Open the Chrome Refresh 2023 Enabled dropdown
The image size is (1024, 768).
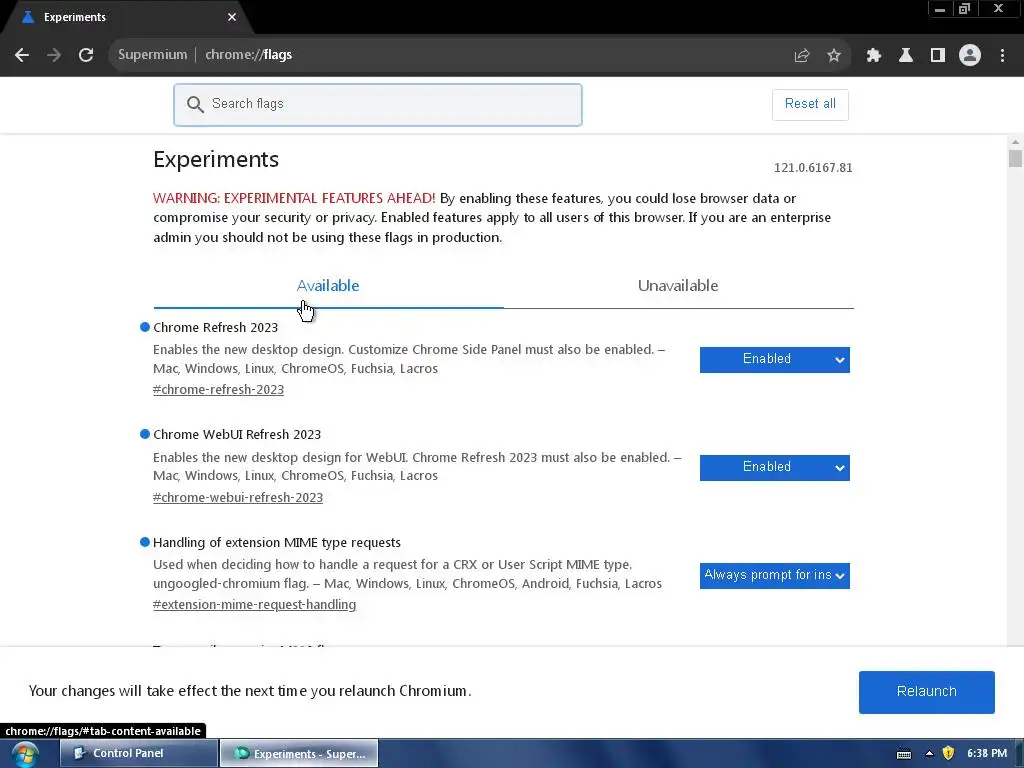point(775,360)
